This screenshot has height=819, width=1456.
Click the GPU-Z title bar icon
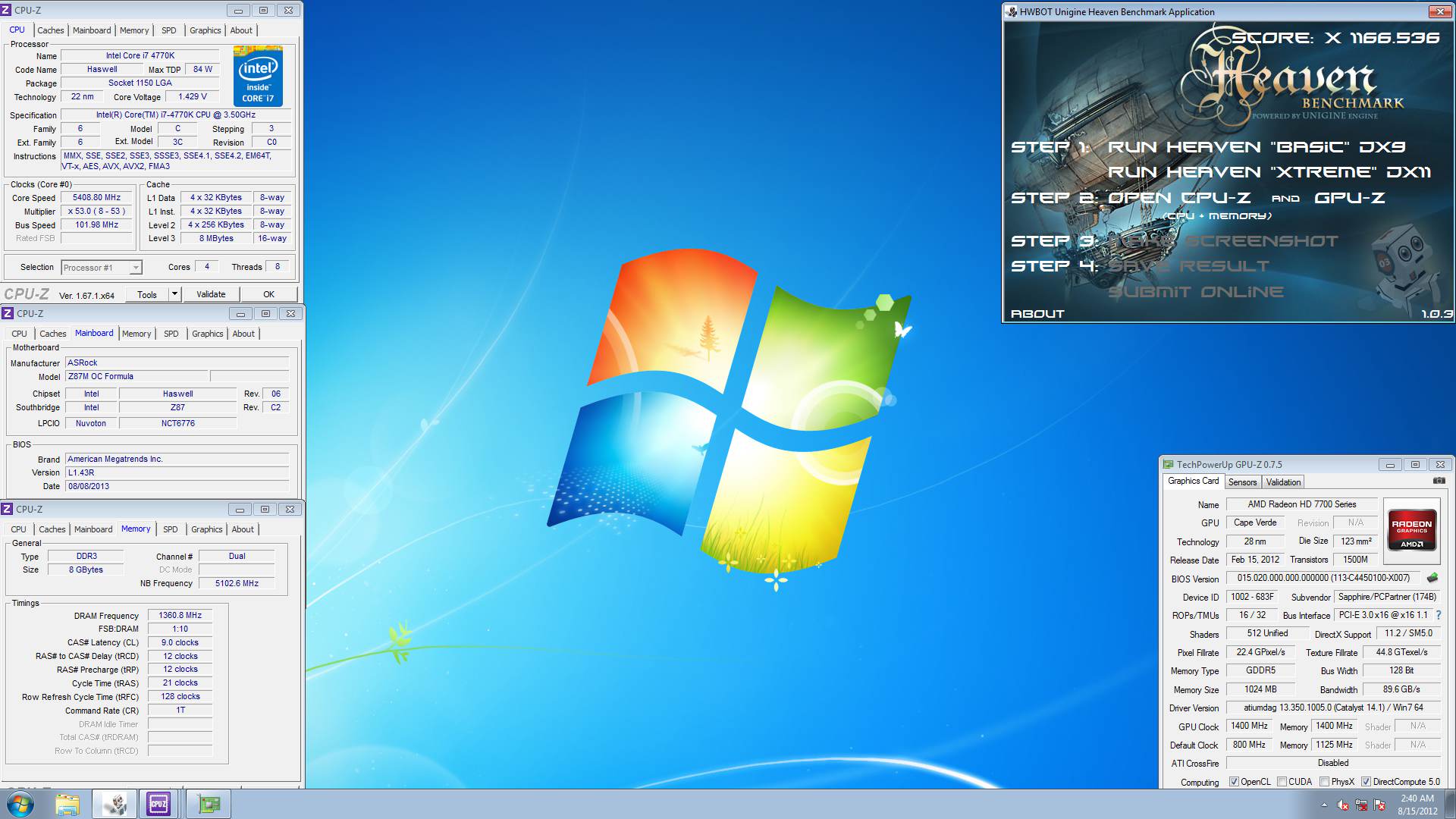coord(1169,464)
